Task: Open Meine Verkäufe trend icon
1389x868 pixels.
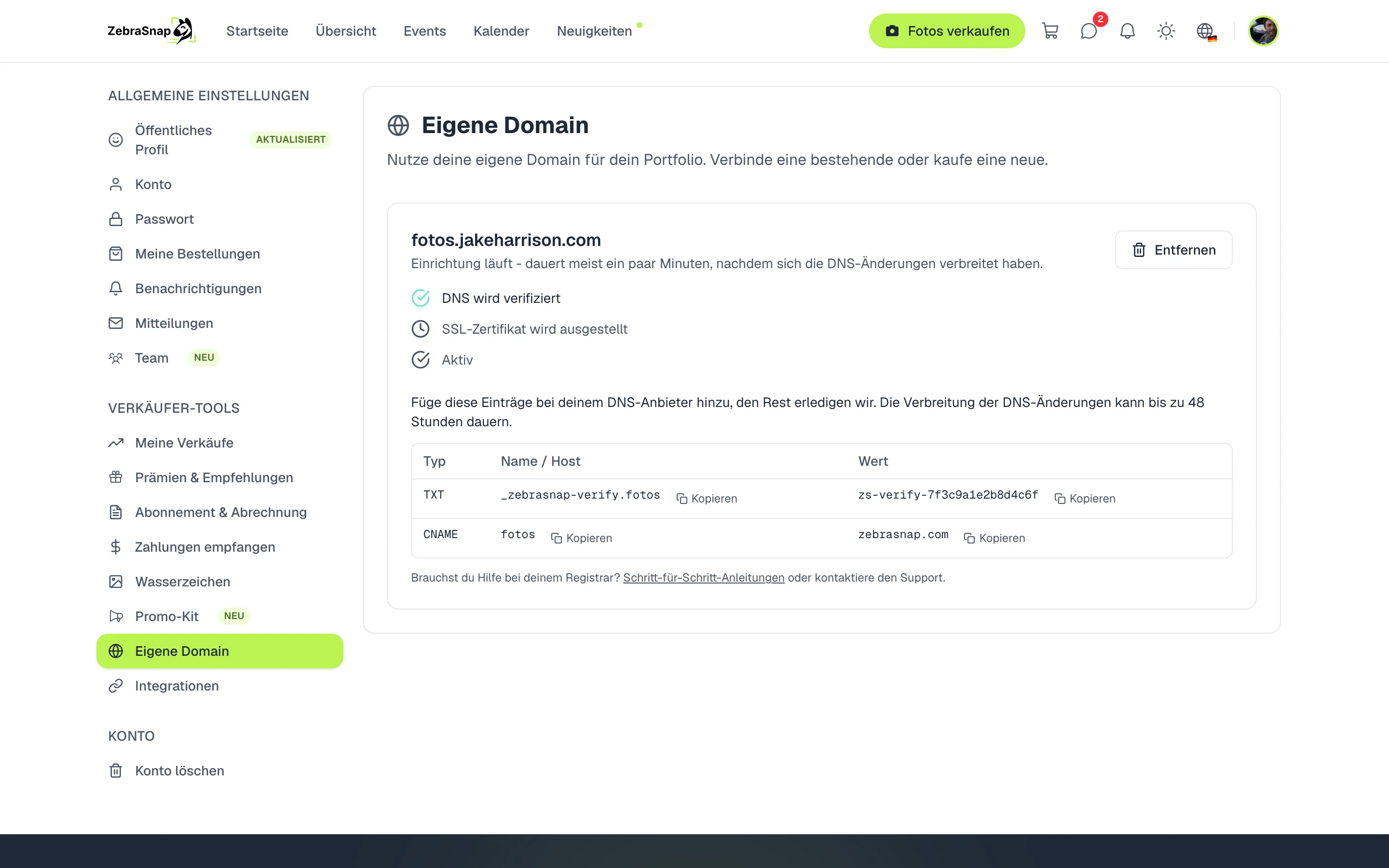Action: [x=220, y=443]
